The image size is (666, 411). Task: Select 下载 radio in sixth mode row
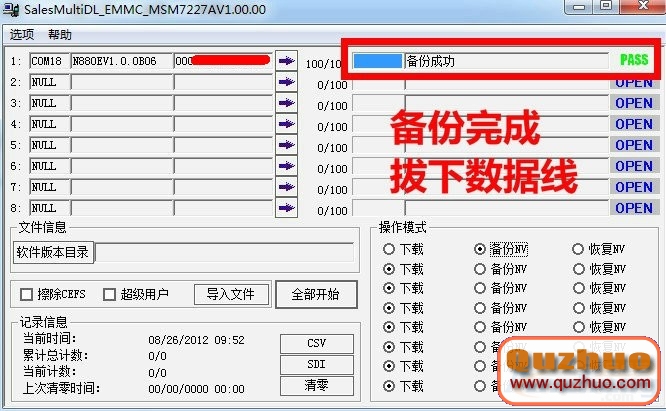pos(389,347)
